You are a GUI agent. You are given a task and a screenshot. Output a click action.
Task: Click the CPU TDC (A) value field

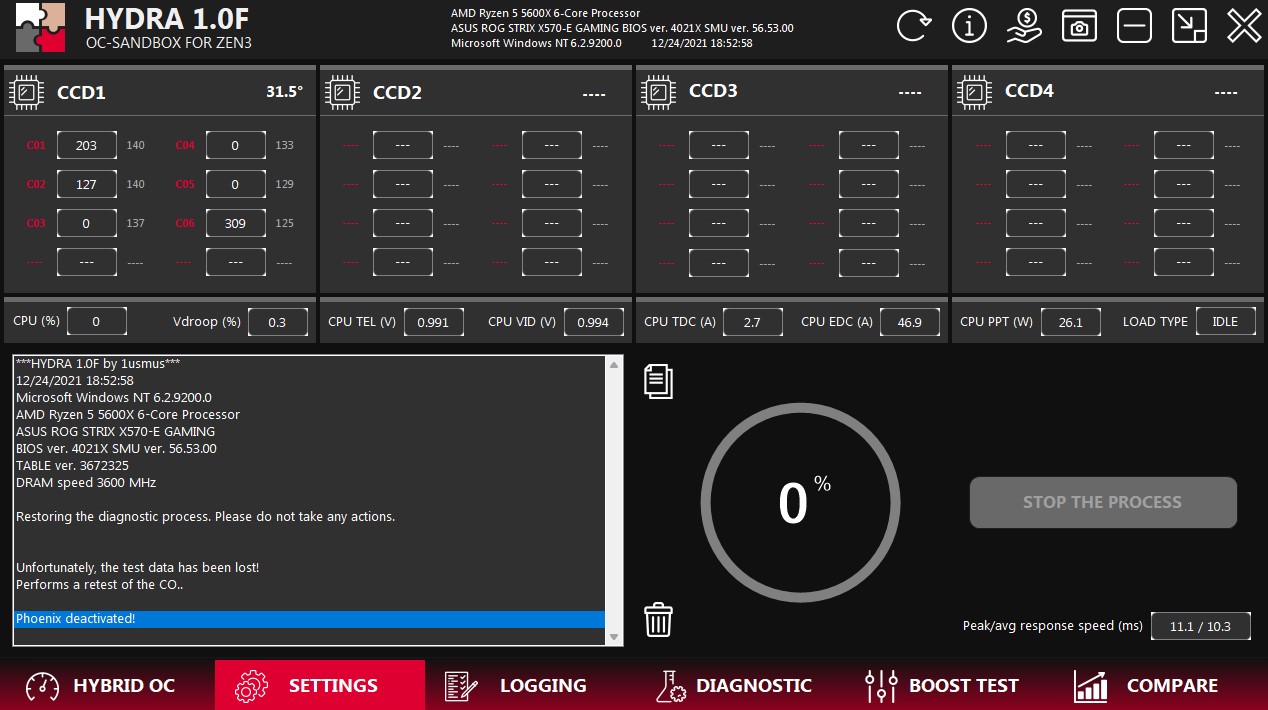753,322
